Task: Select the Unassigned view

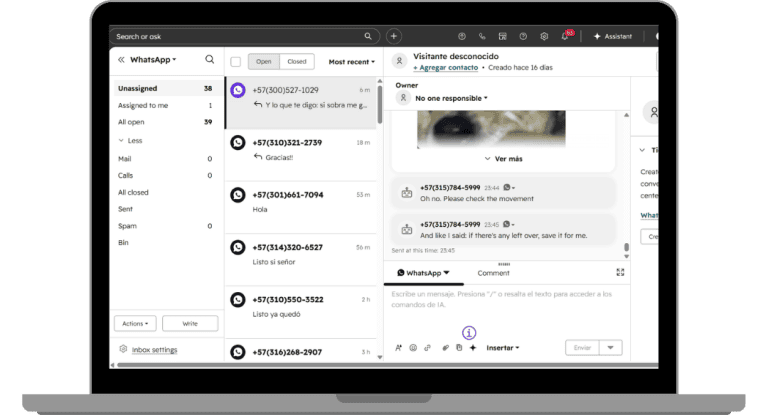Action: [x=165, y=89]
